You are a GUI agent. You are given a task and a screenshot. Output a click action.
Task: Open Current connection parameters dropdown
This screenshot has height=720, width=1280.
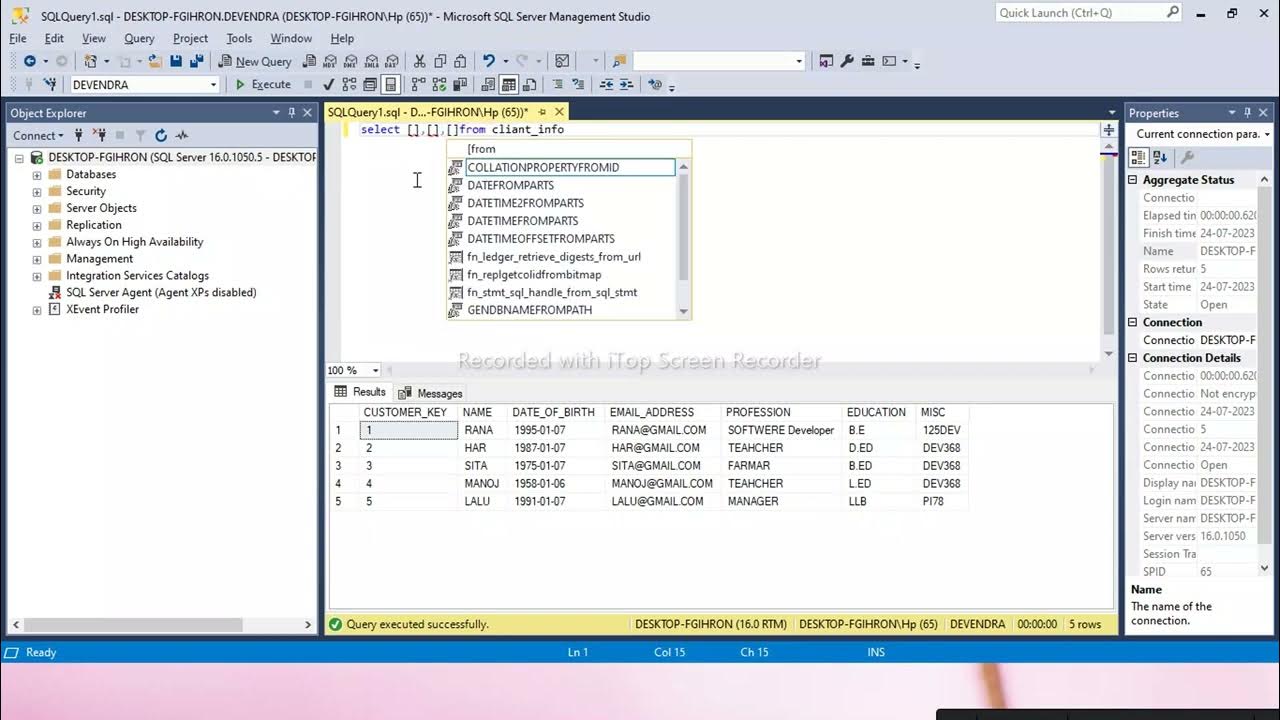pyautogui.click(x=1267, y=134)
